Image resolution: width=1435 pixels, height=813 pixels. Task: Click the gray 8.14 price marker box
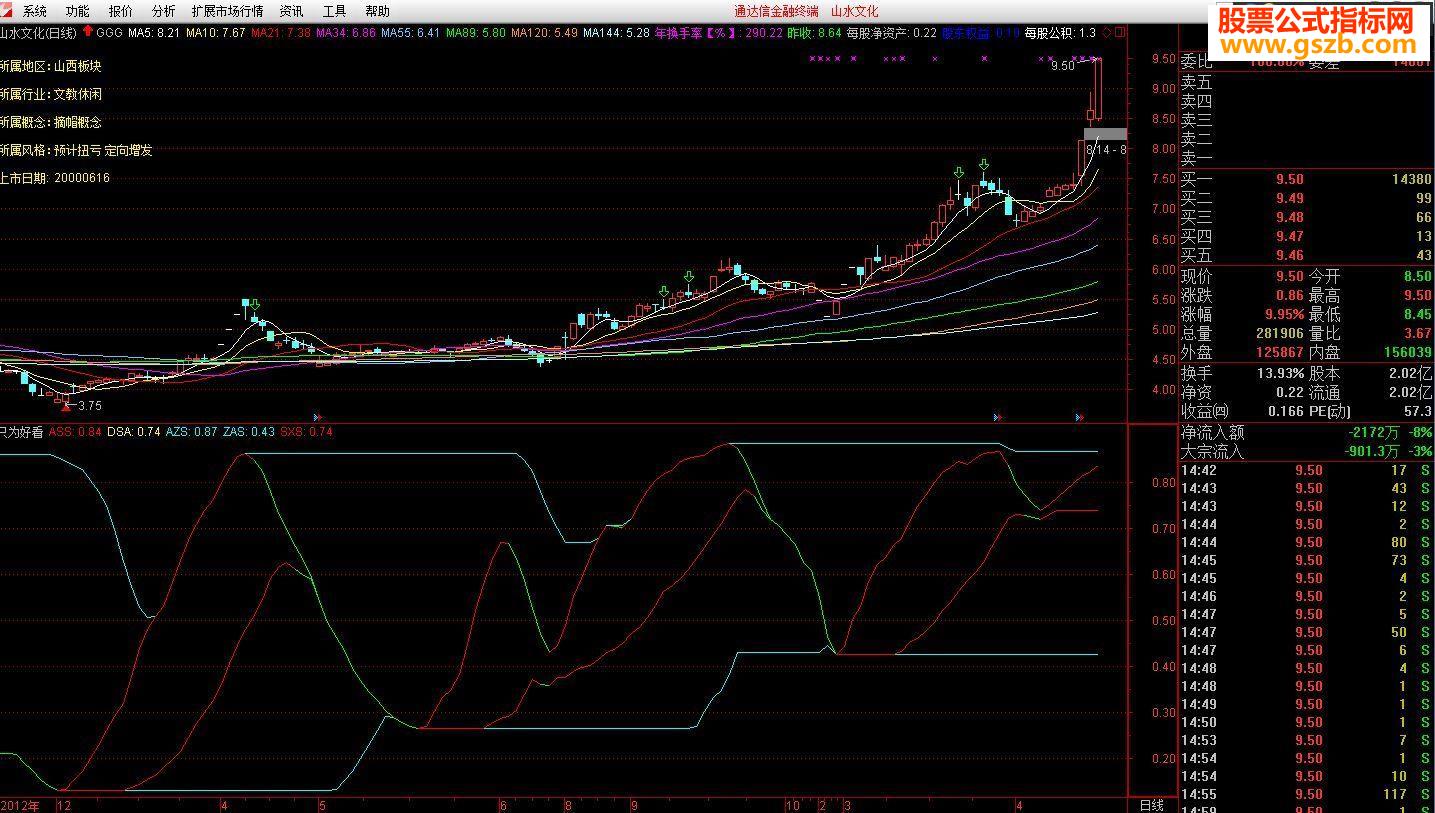tap(1105, 134)
